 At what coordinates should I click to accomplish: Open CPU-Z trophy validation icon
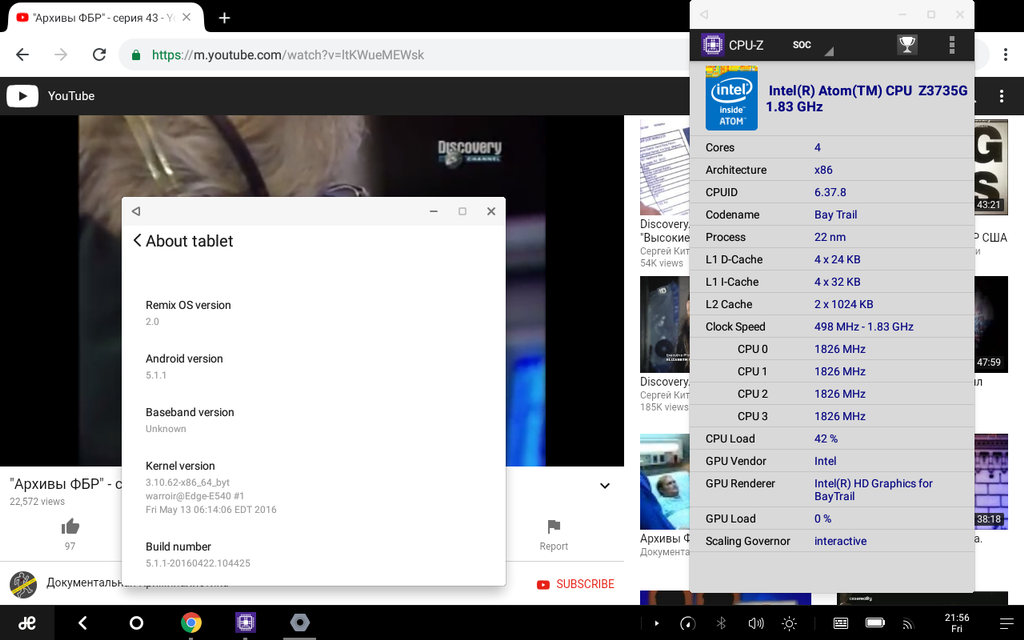(x=907, y=44)
